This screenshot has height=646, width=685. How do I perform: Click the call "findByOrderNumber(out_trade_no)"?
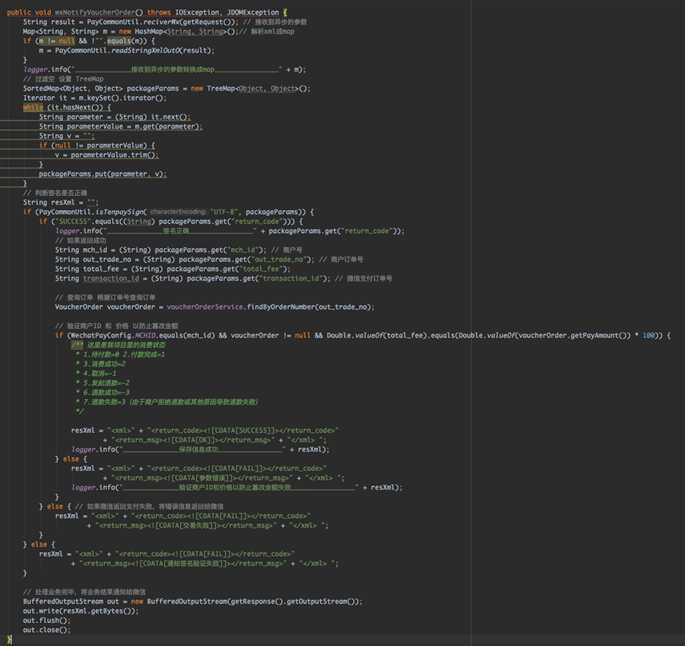click(311, 307)
